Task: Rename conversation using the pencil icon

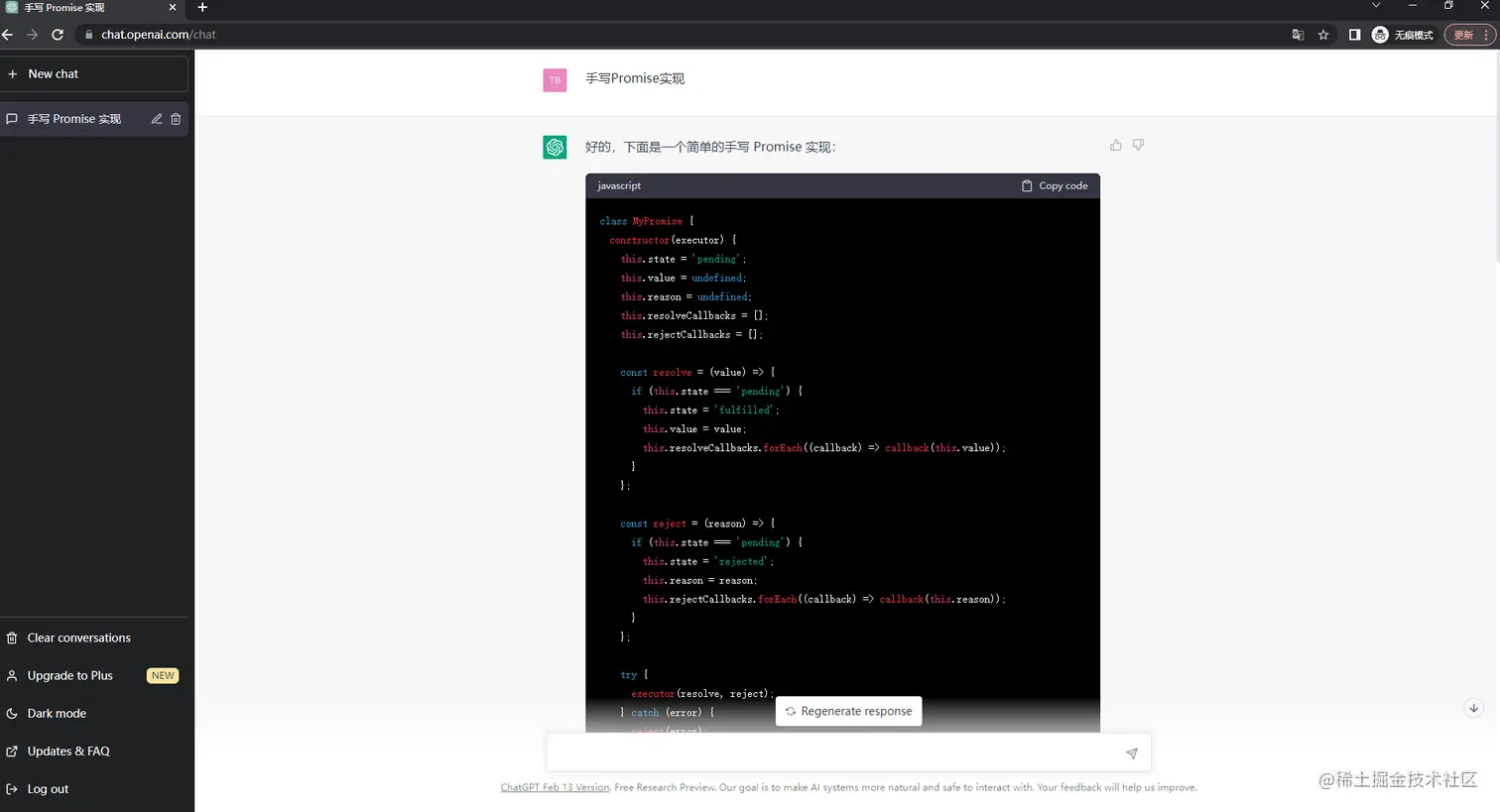Action: pos(157,119)
